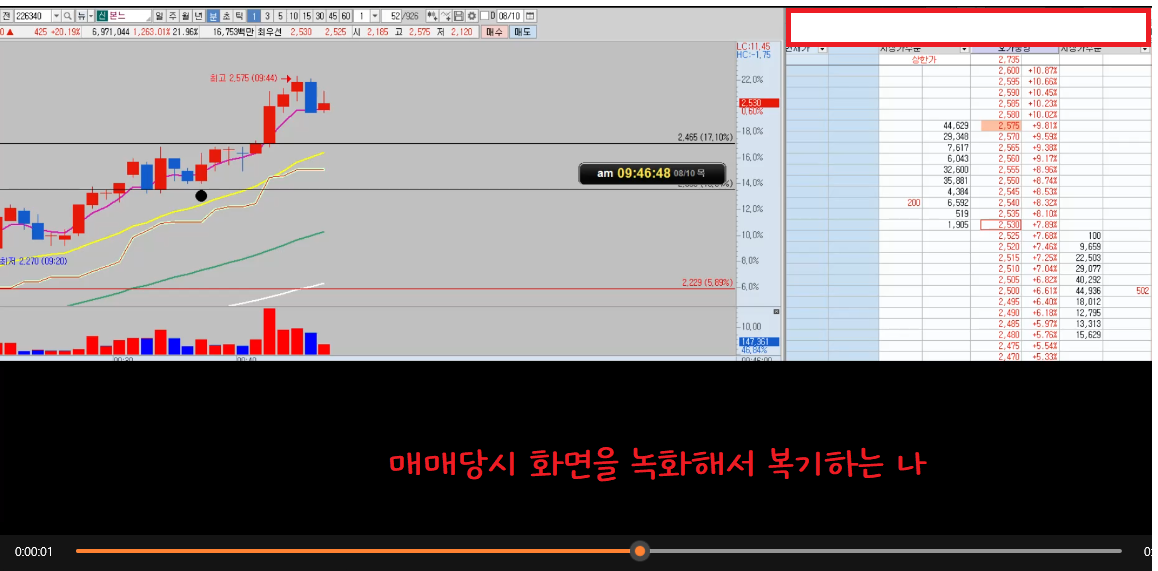Expand the middle order book header dropdown
Viewport: 1158px width, 571px height.
point(964,49)
